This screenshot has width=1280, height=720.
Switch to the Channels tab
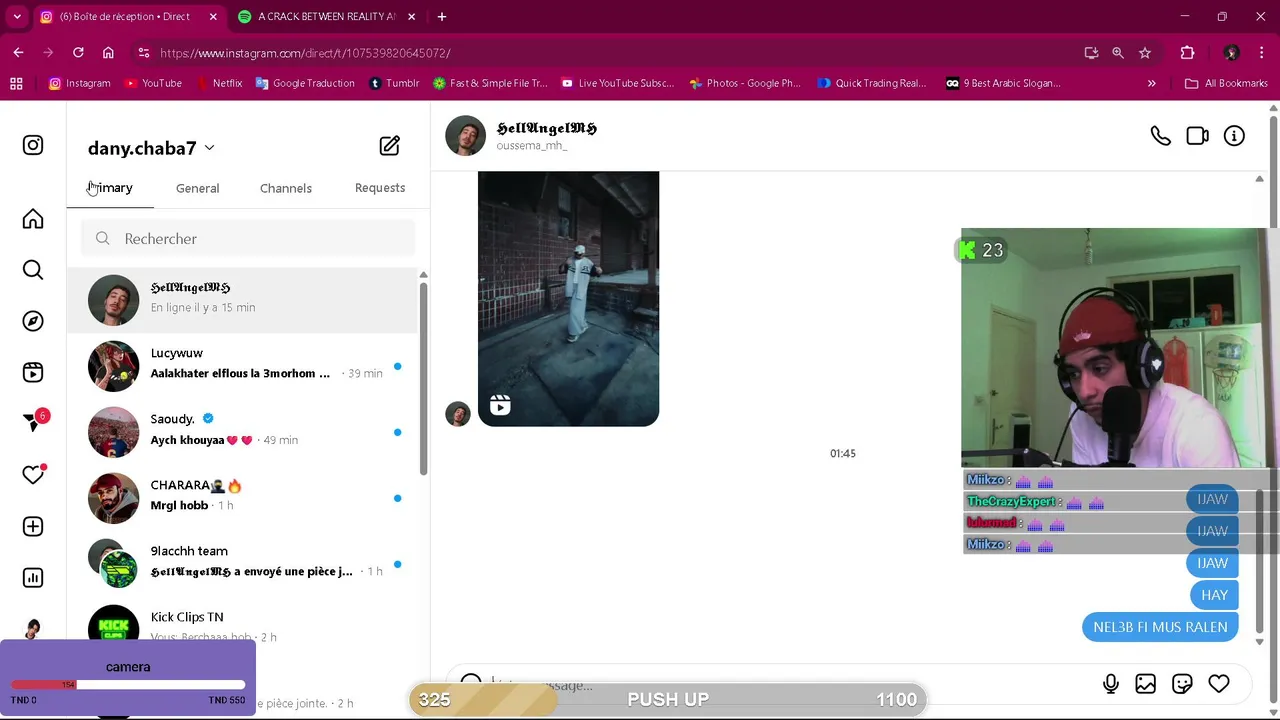286,188
